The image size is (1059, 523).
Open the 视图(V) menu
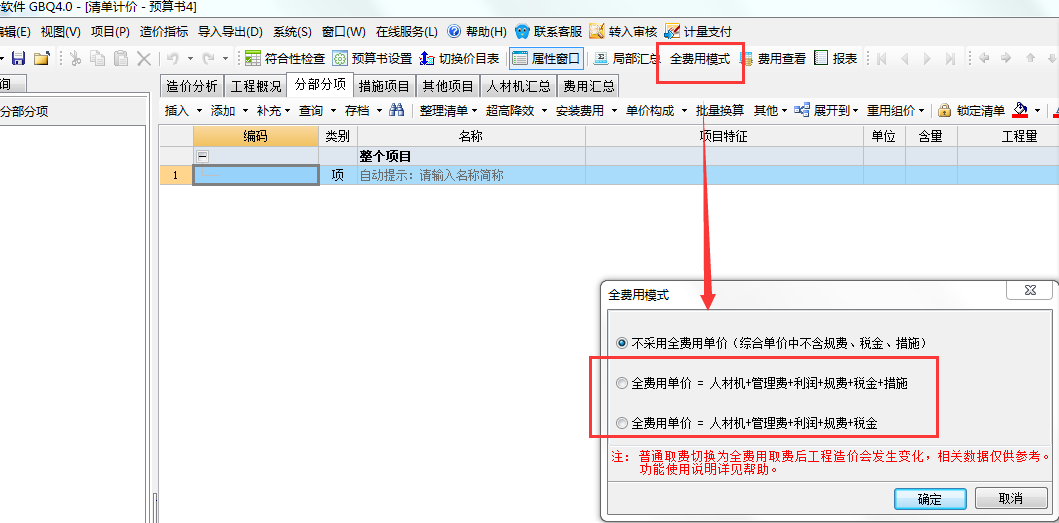tap(60, 31)
